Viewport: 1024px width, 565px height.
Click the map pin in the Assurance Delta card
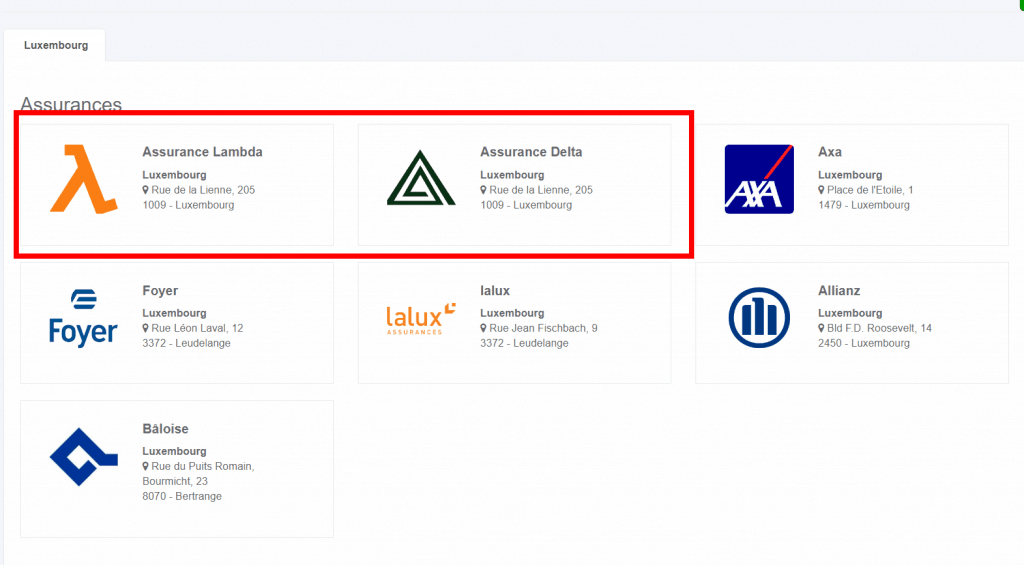click(x=483, y=190)
